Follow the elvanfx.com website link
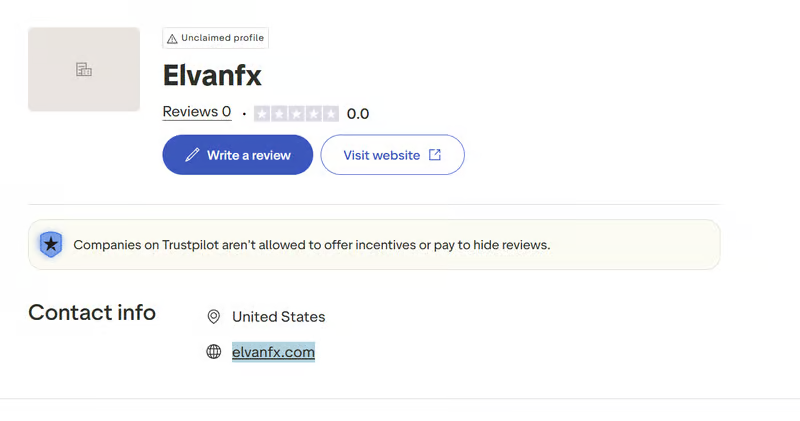Image resolution: width=800 pixels, height=421 pixels. coord(273,352)
